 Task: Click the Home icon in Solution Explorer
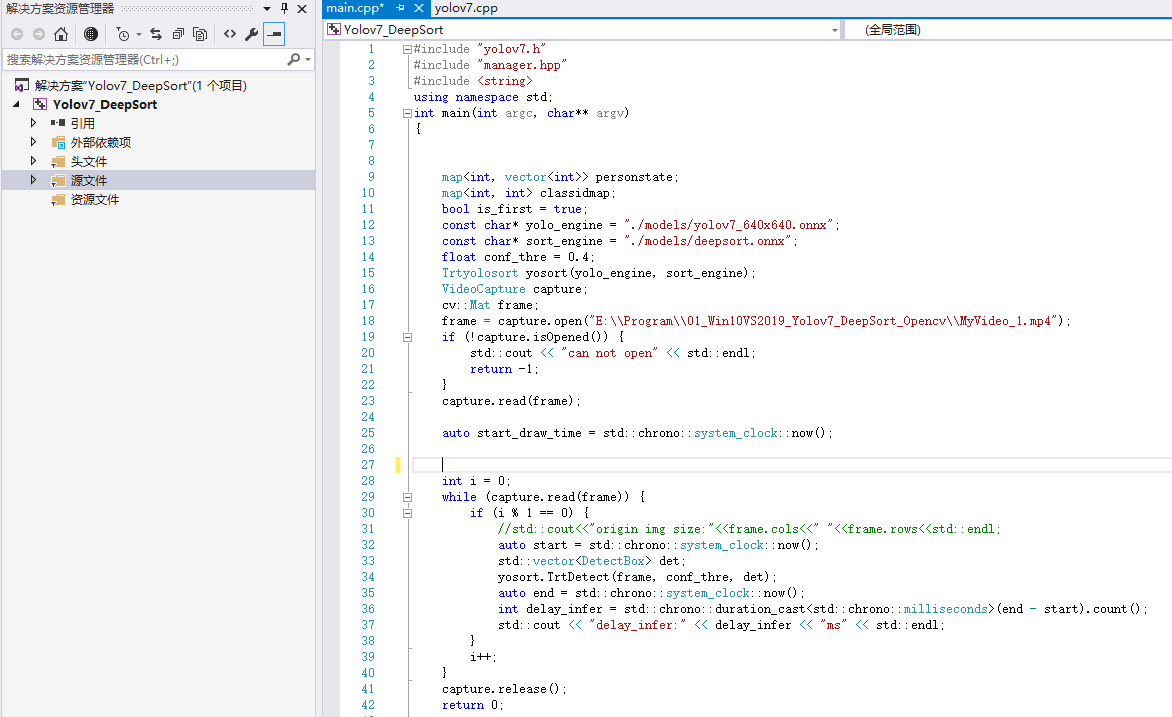point(61,34)
